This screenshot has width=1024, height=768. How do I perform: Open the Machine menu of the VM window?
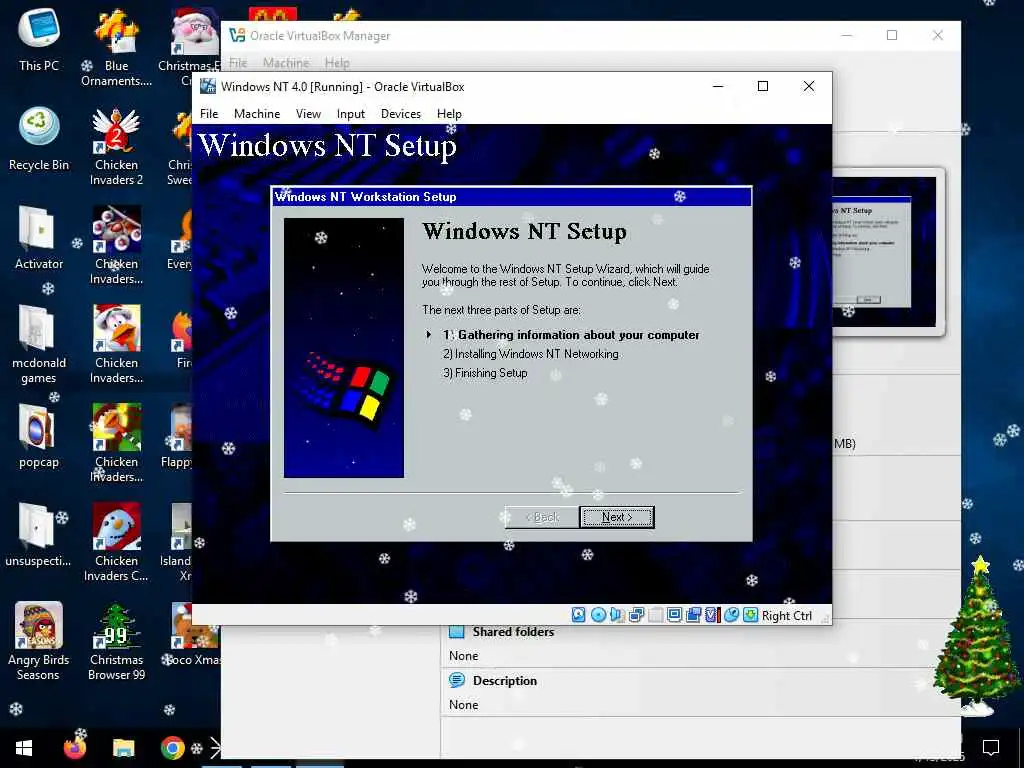[x=257, y=114]
